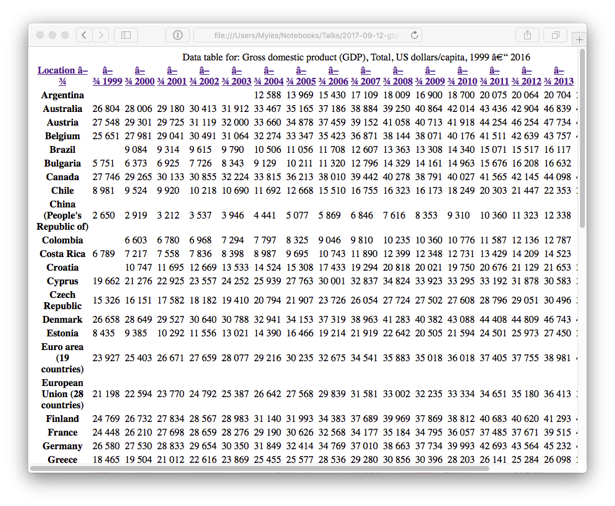Click the 2006 column header link
The height and width of the screenshot is (506, 615).
tap(333, 81)
